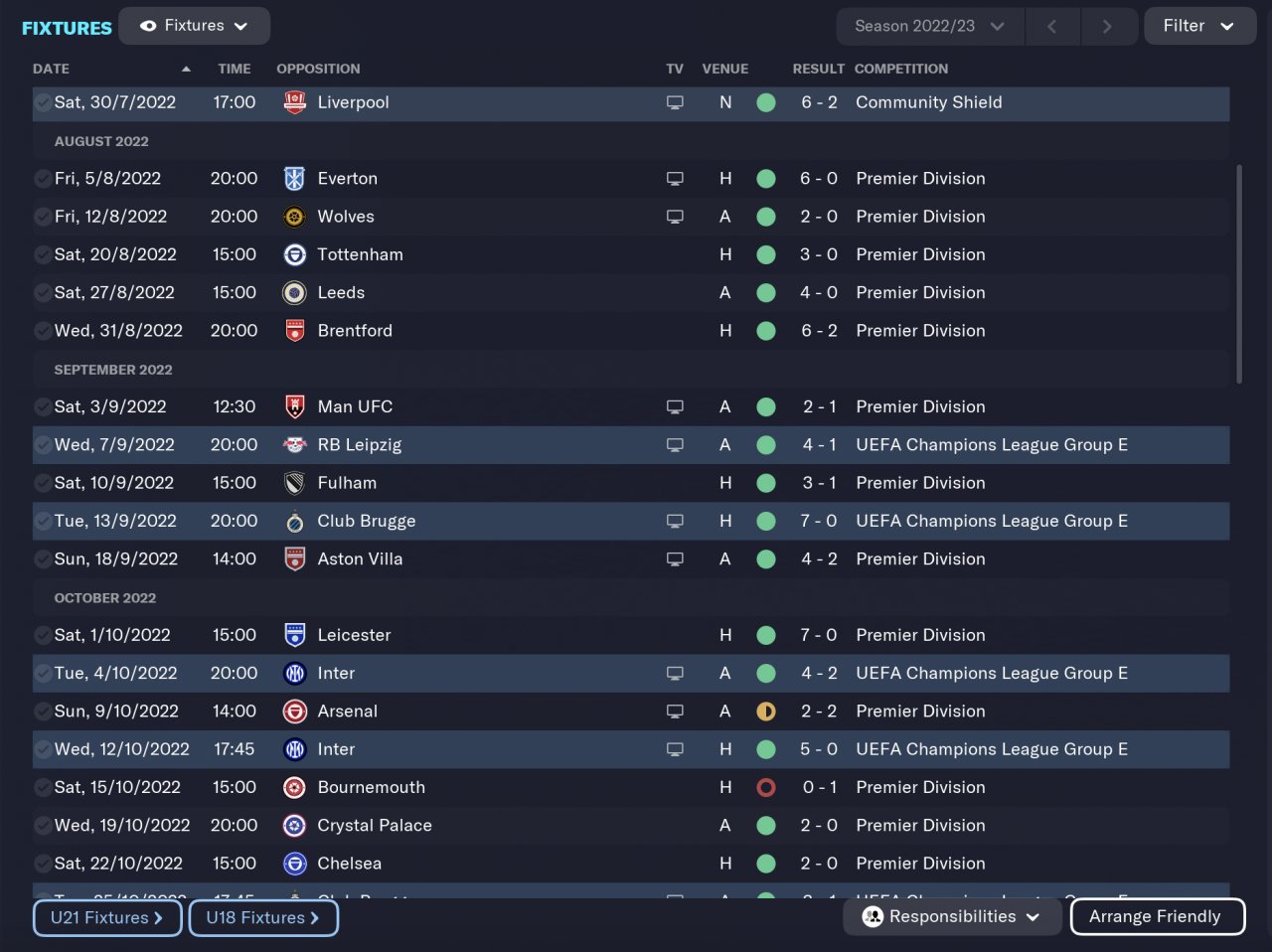The width and height of the screenshot is (1272, 952).
Task: Click the Liverpool club badge icon
Action: click(294, 102)
